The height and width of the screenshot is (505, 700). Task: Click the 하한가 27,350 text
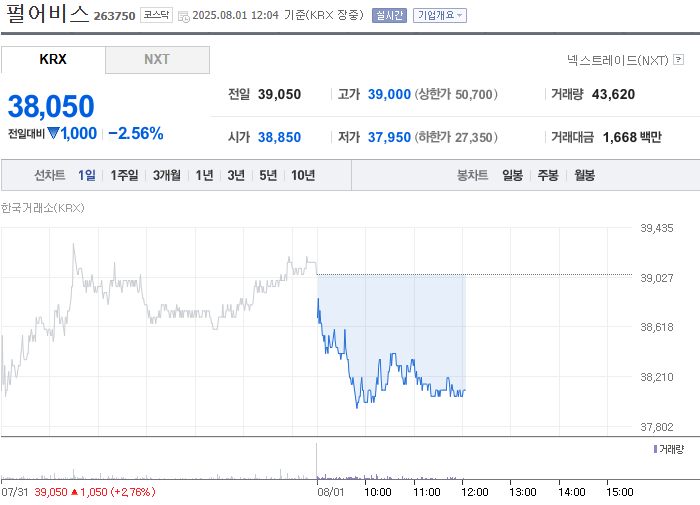[x=456, y=137]
